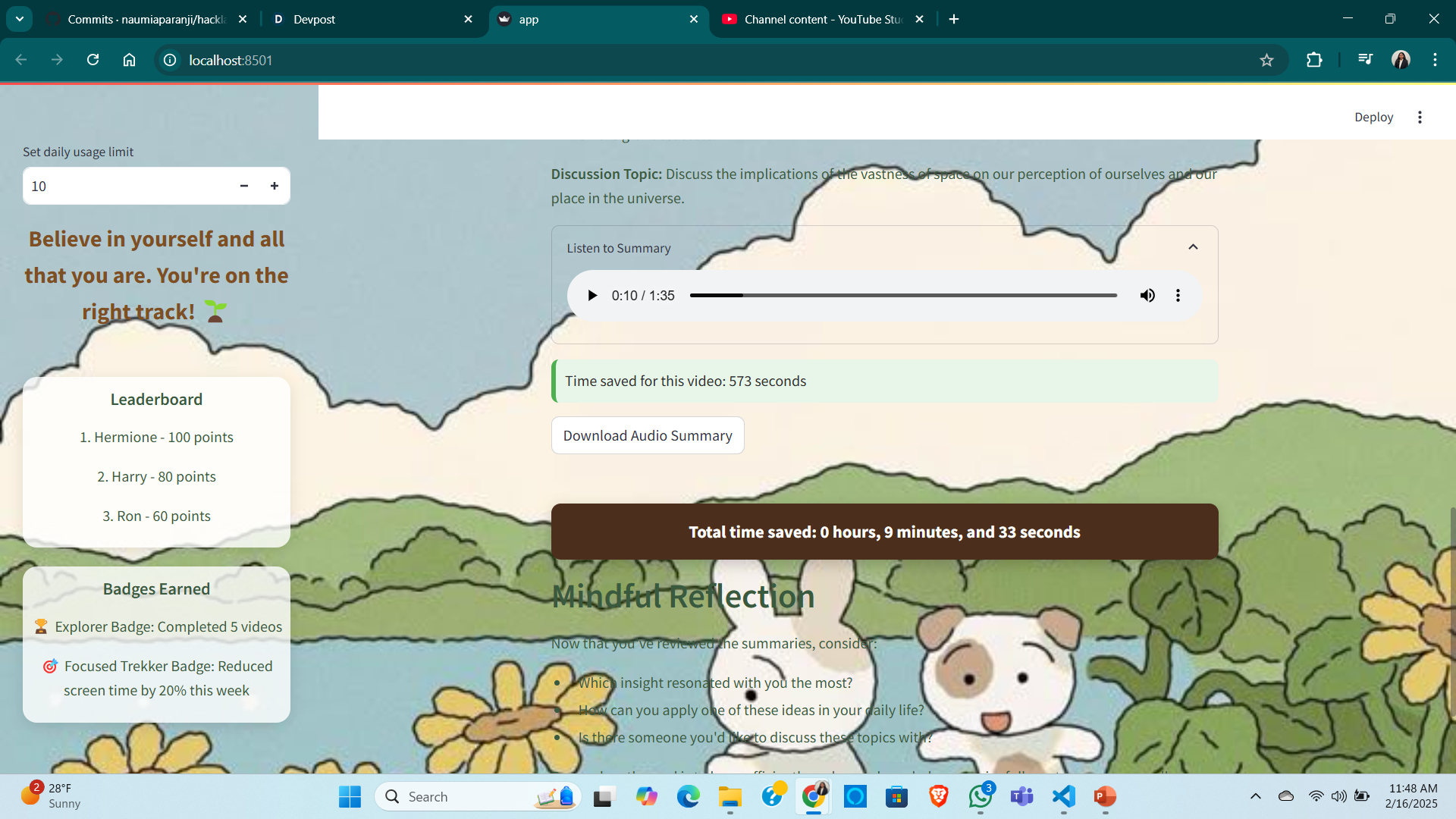Open the browser extensions menu
Screen dimensions: 1456x819
1314,60
